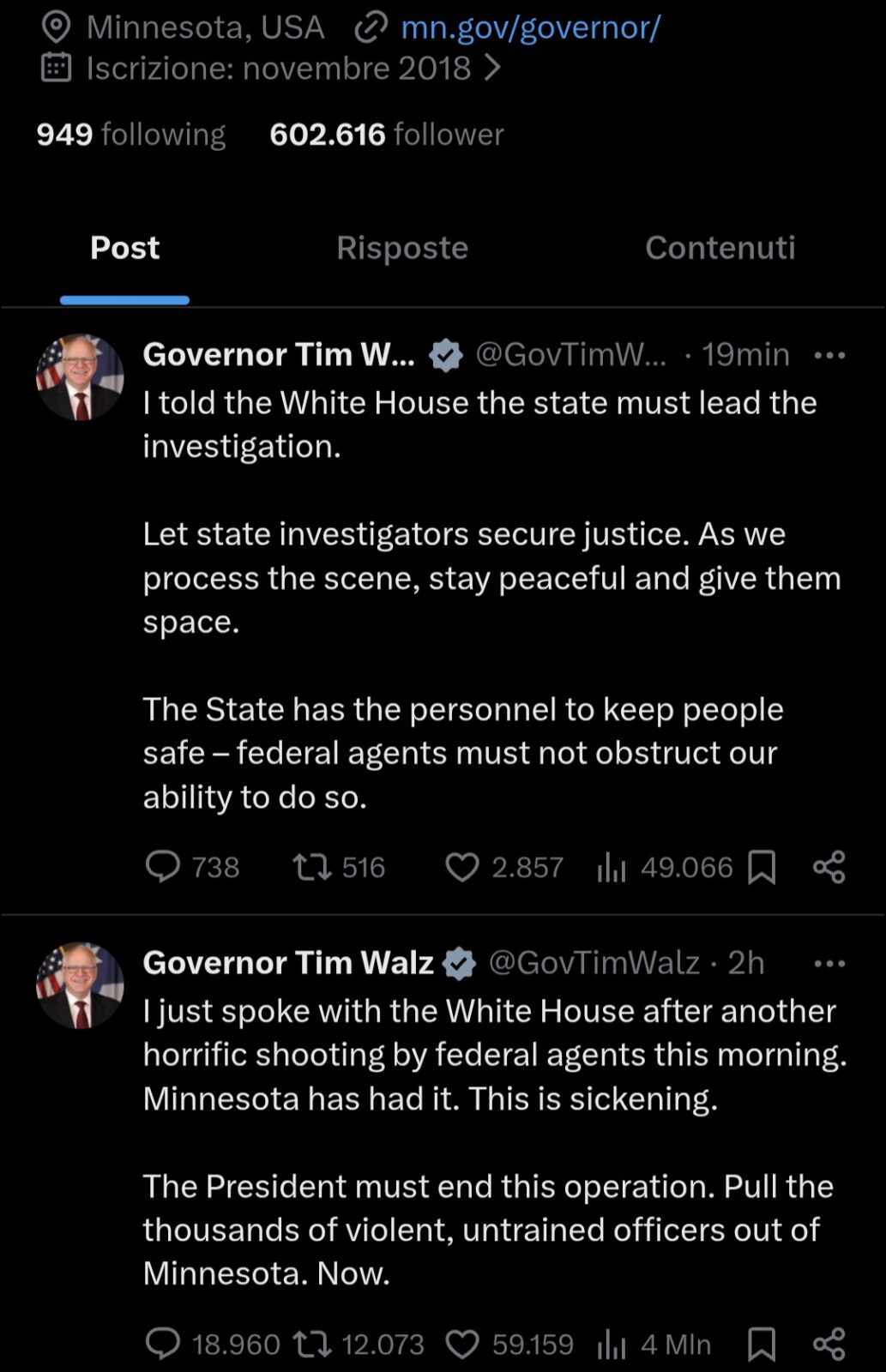Image resolution: width=886 pixels, height=1372 pixels.
Task: Repost the 2h post with 12.073 reposts
Action: pos(312,1344)
